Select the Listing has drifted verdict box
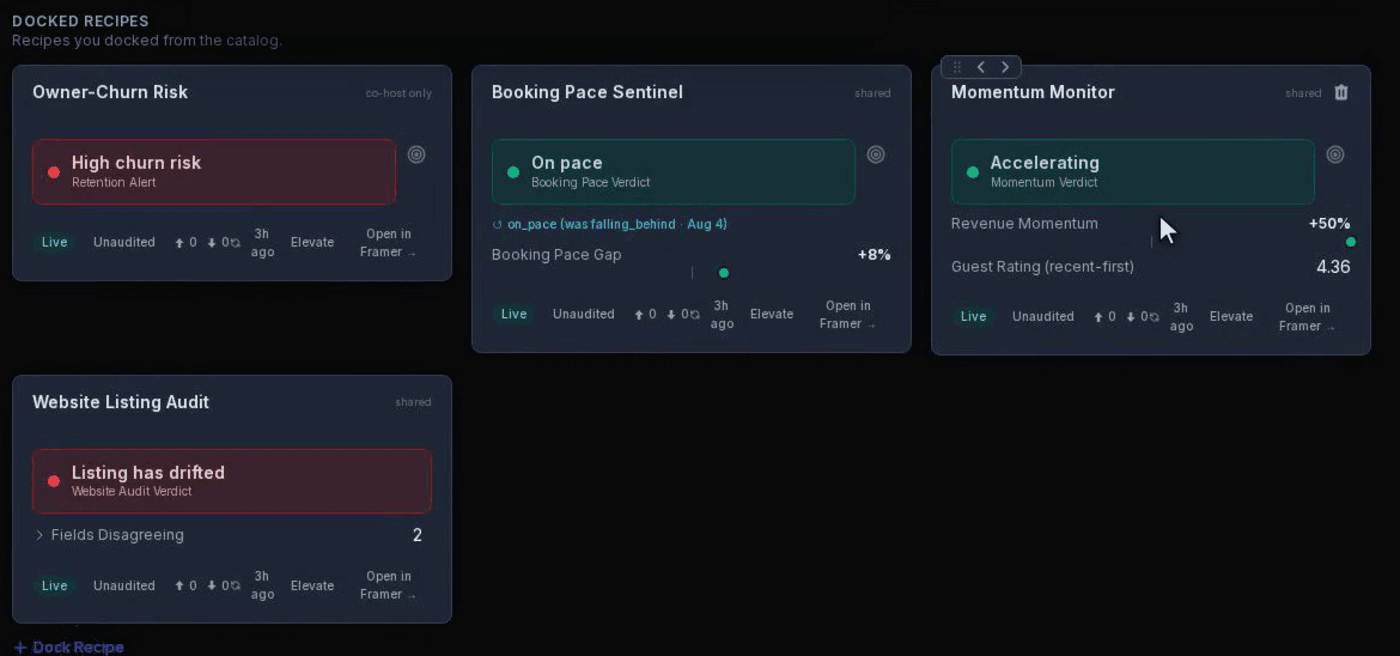Screen dimensions: 1400x656 click(232, 481)
